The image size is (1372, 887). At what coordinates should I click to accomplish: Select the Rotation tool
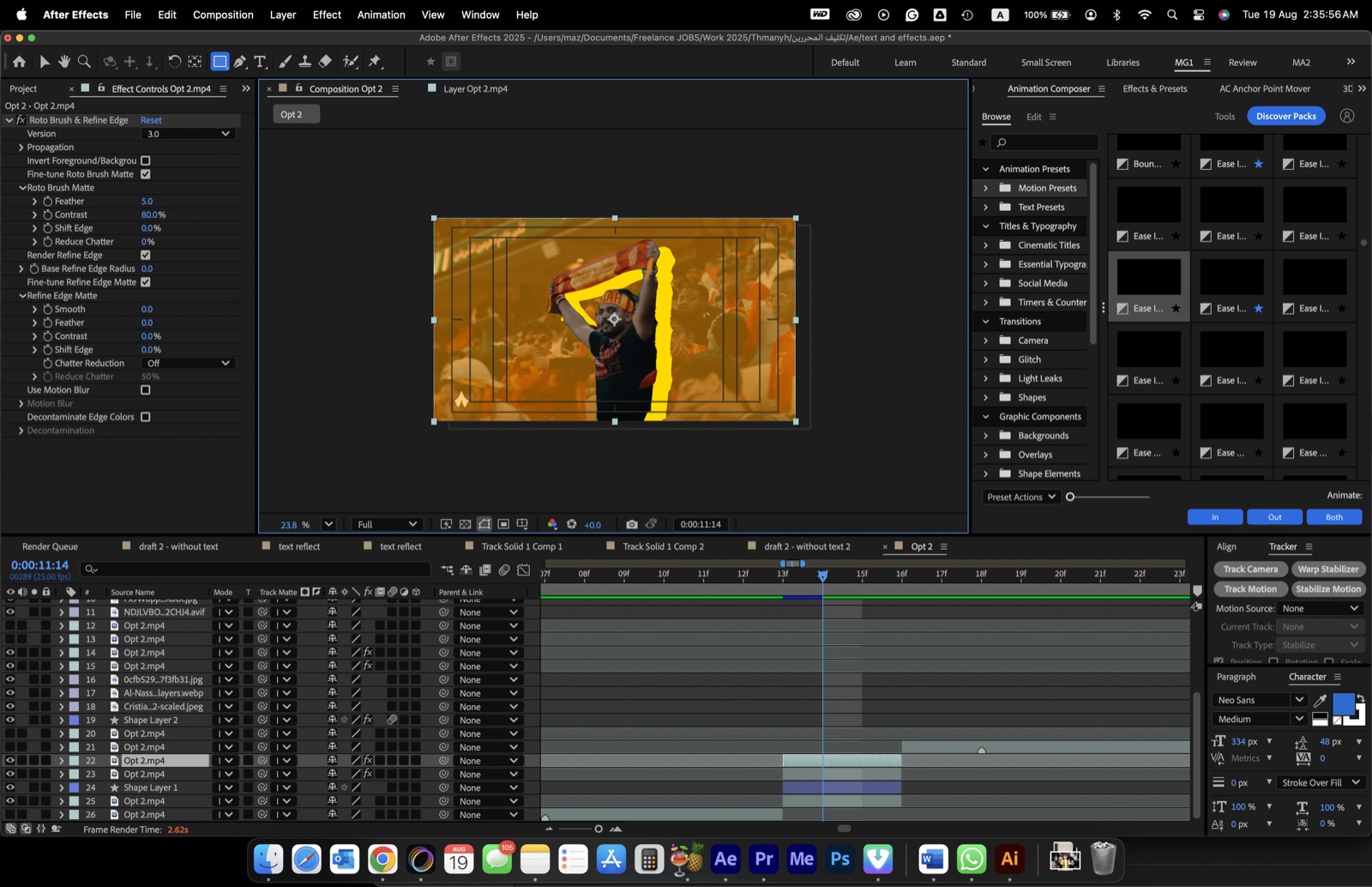174,62
